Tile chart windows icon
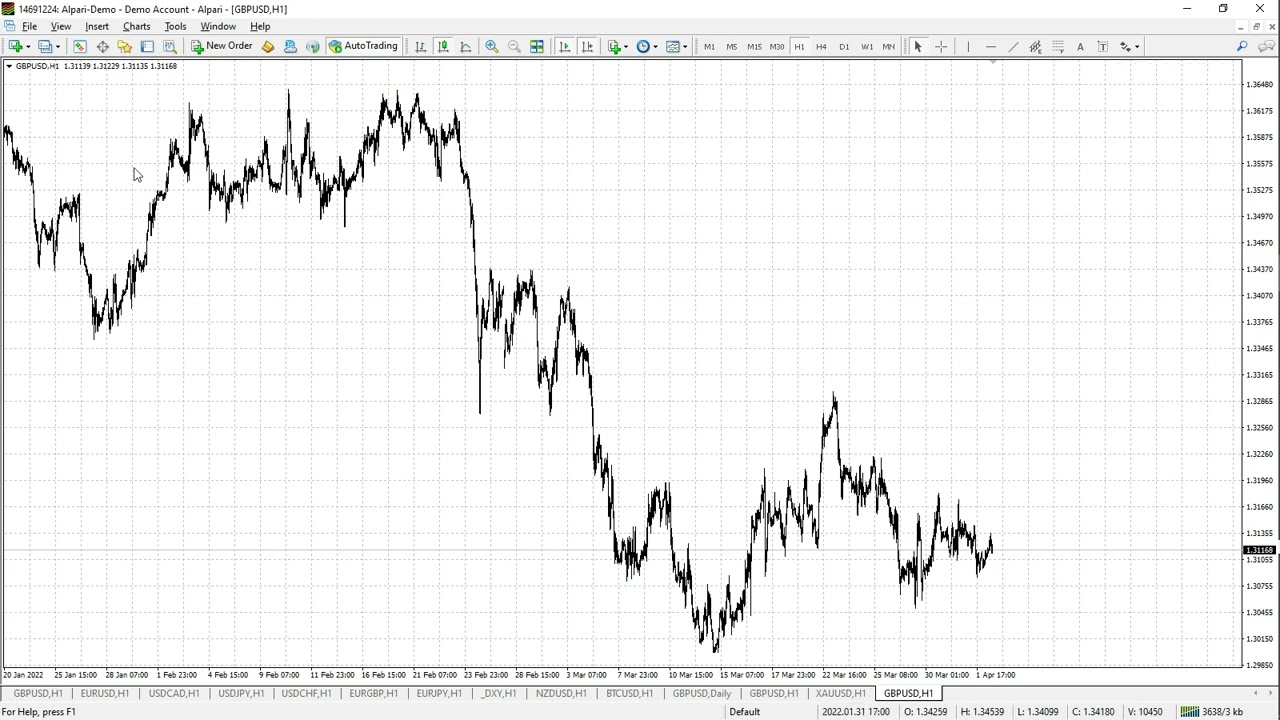Image resolution: width=1280 pixels, height=720 pixels. [x=537, y=46]
